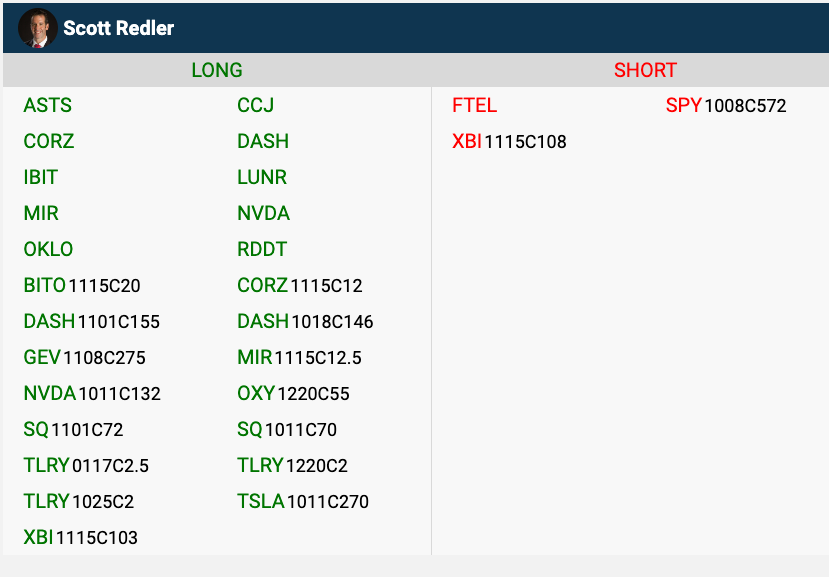Open the SPY 1008C572 short position
Viewport: 829px width, 577px height.
click(x=726, y=106)
